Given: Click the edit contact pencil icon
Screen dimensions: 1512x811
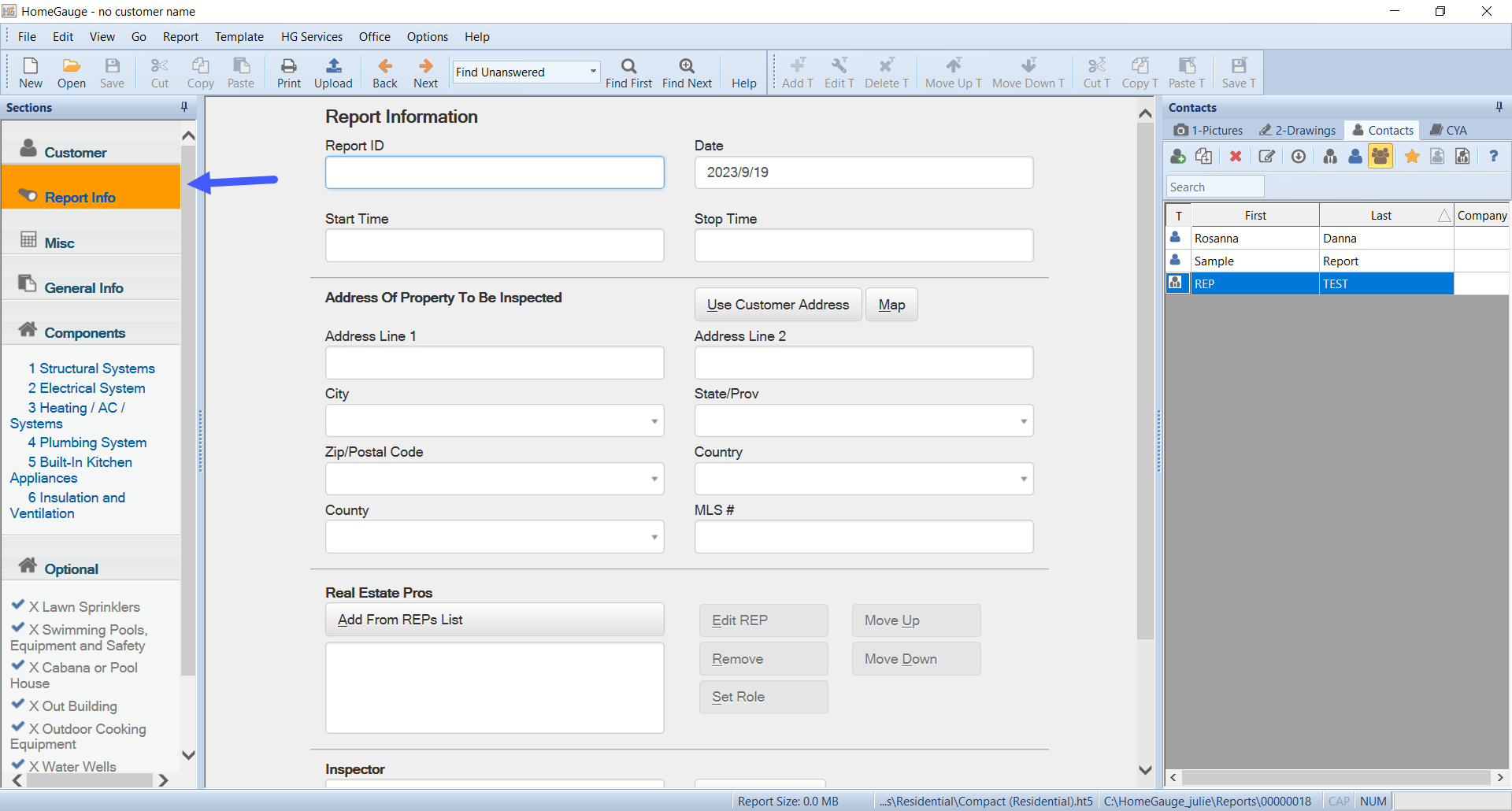Looking at the screenshot, I should point(1266,157).
